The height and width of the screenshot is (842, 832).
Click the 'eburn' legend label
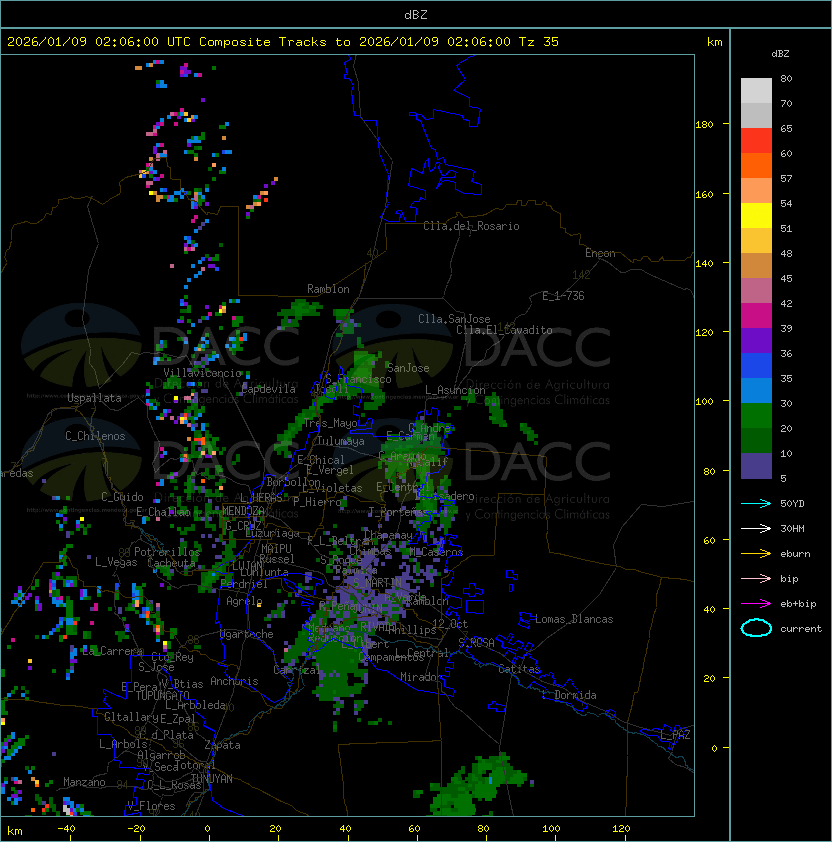[x=795, y=554]
